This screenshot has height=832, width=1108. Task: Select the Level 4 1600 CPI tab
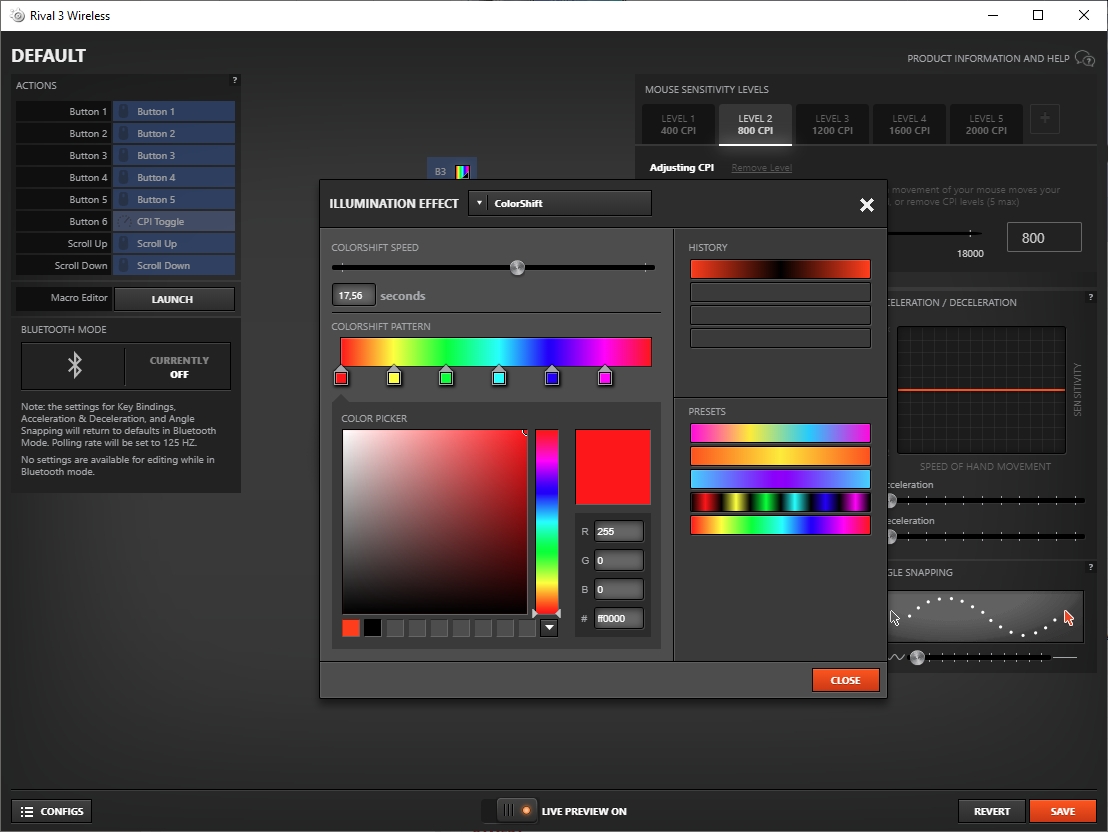[x=909, y=124]
